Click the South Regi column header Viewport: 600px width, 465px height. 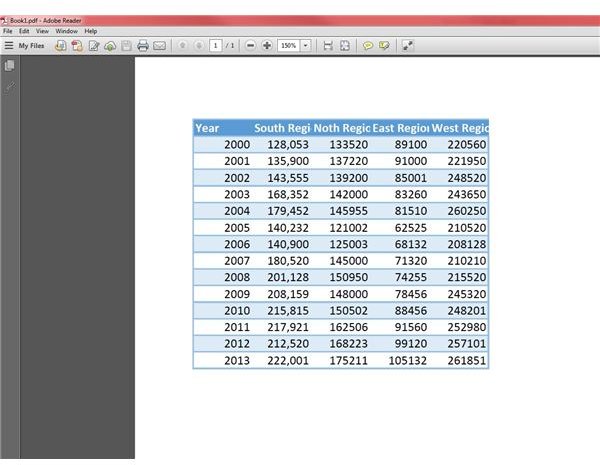[282, 128]
